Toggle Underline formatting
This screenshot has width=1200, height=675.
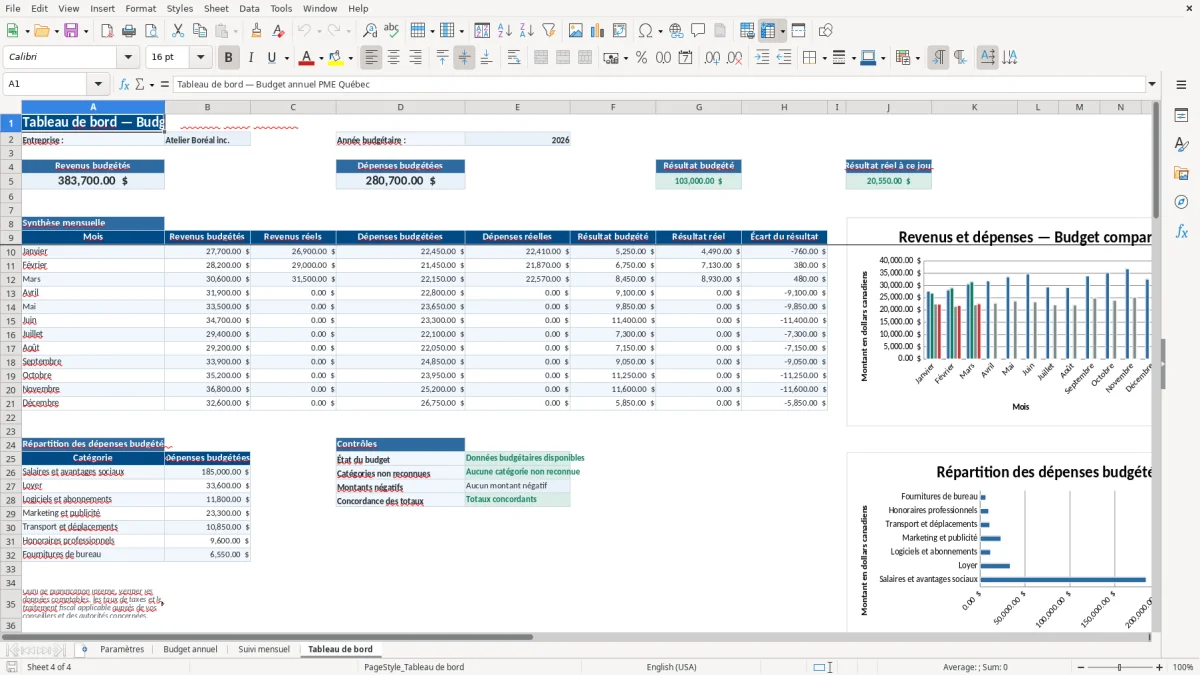pyautogui.click(x=271, y=58)
